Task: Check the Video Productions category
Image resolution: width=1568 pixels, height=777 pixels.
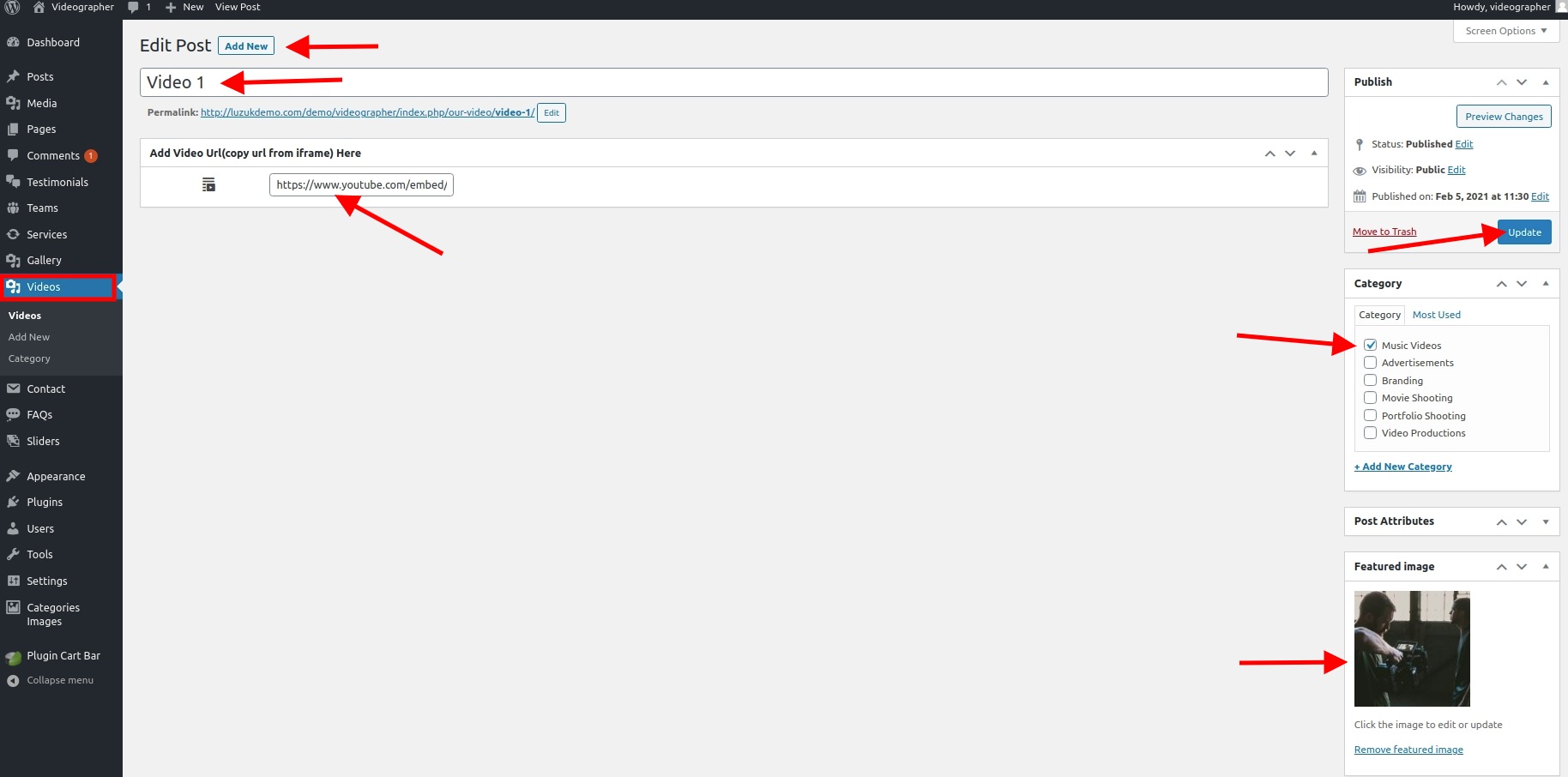Action: pyautogui.click(x=1370, y=433)
